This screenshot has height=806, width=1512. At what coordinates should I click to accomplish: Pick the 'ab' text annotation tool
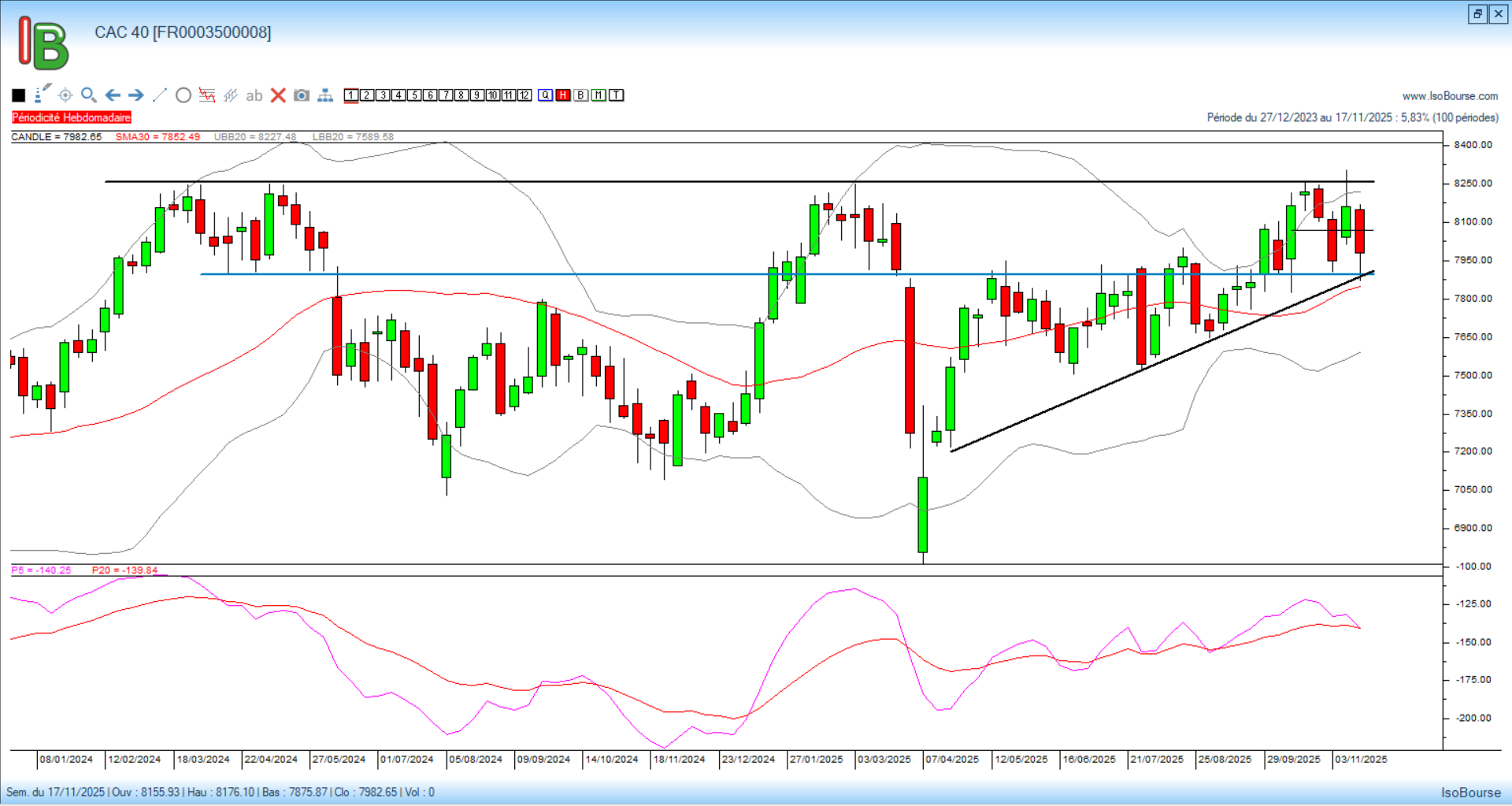pos(254,95)
